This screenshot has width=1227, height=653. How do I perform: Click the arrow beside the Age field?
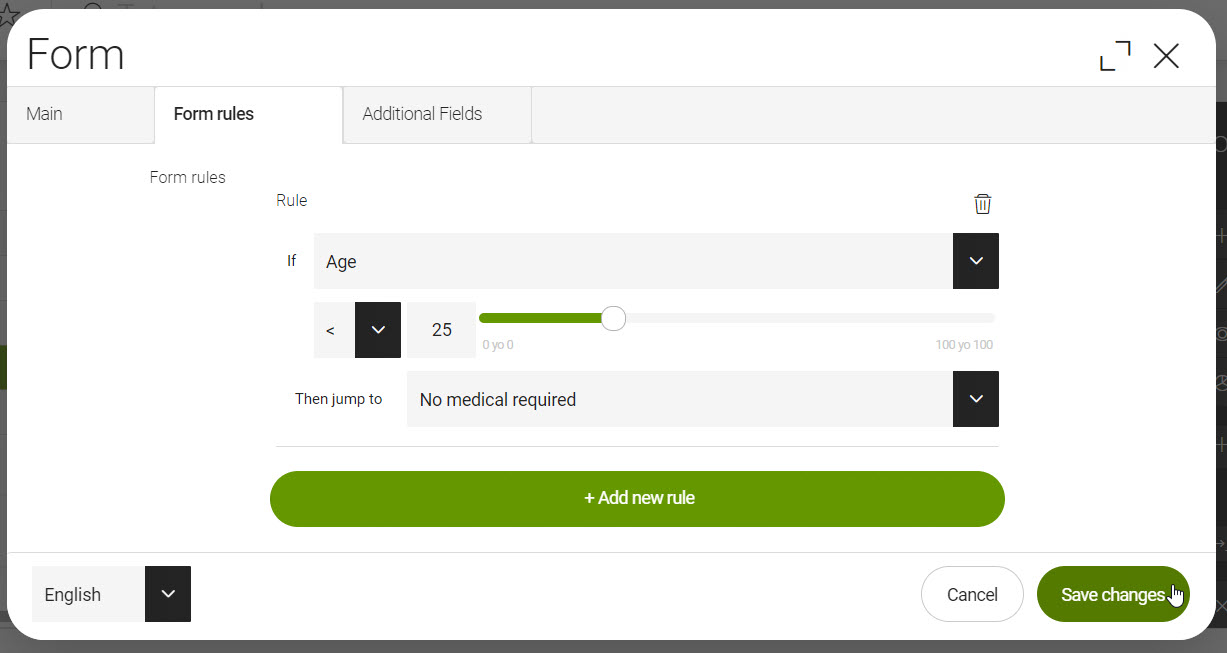976,261
